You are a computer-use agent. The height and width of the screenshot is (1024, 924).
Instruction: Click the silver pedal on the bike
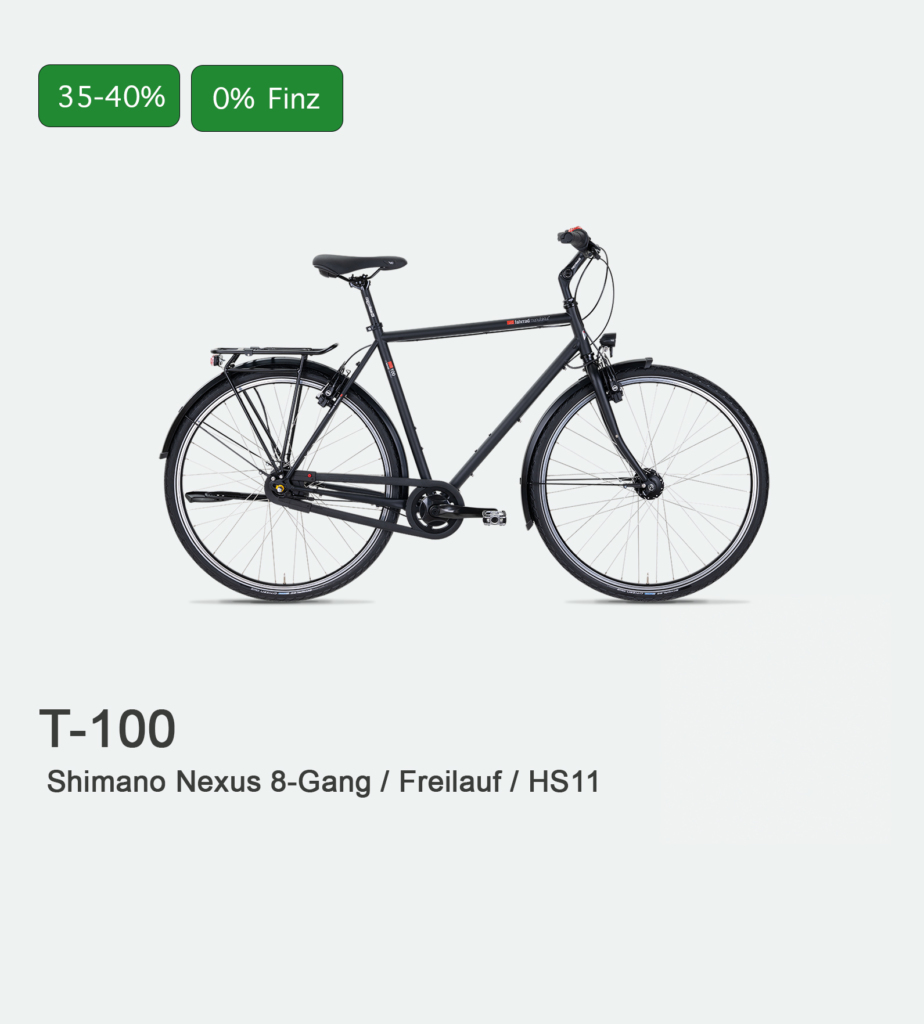coord(495,518)
